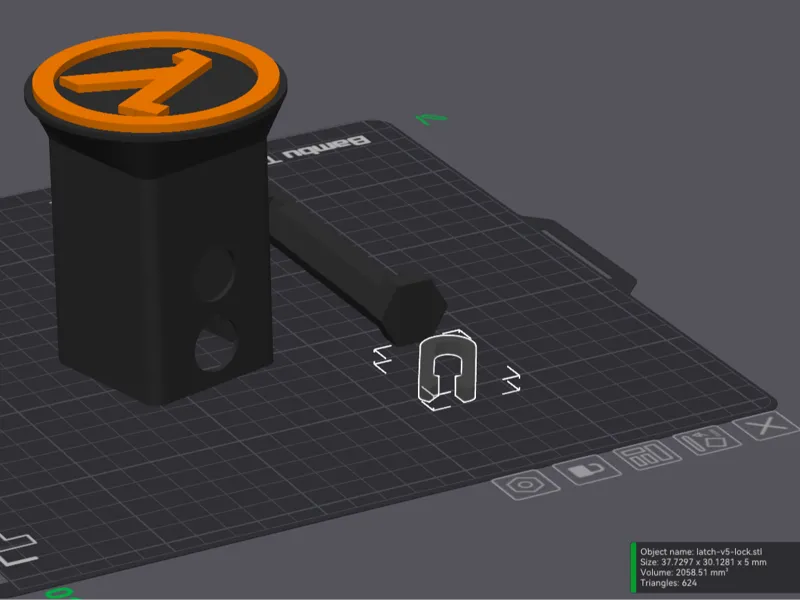Click the 'Volume: 2058.51 mm³' text
The image size is (800, 600).
point(684,572)
